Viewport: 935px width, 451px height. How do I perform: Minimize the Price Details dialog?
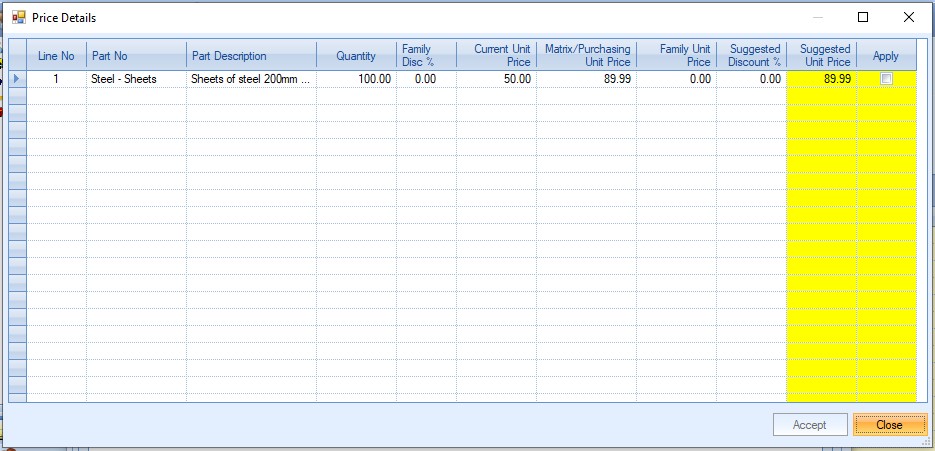[x=818, y=17]
